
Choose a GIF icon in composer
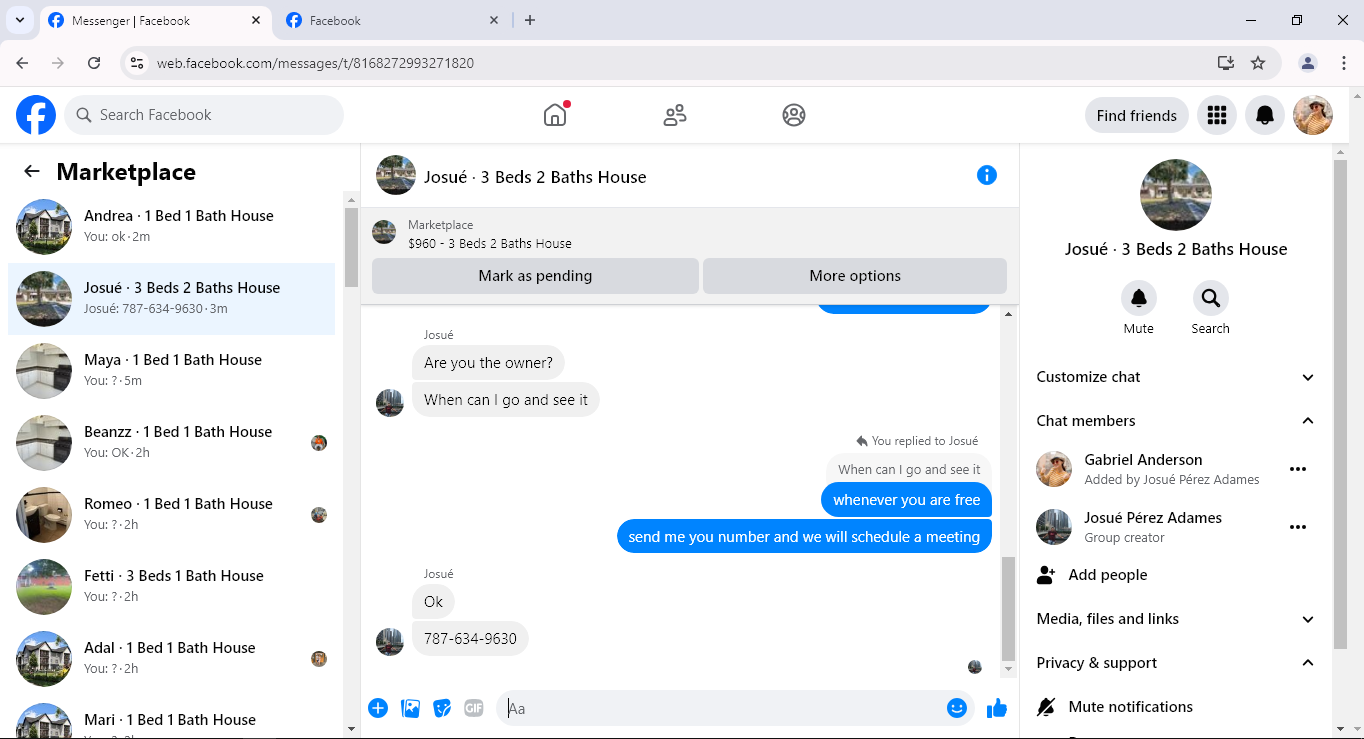(x=474, y=709)
